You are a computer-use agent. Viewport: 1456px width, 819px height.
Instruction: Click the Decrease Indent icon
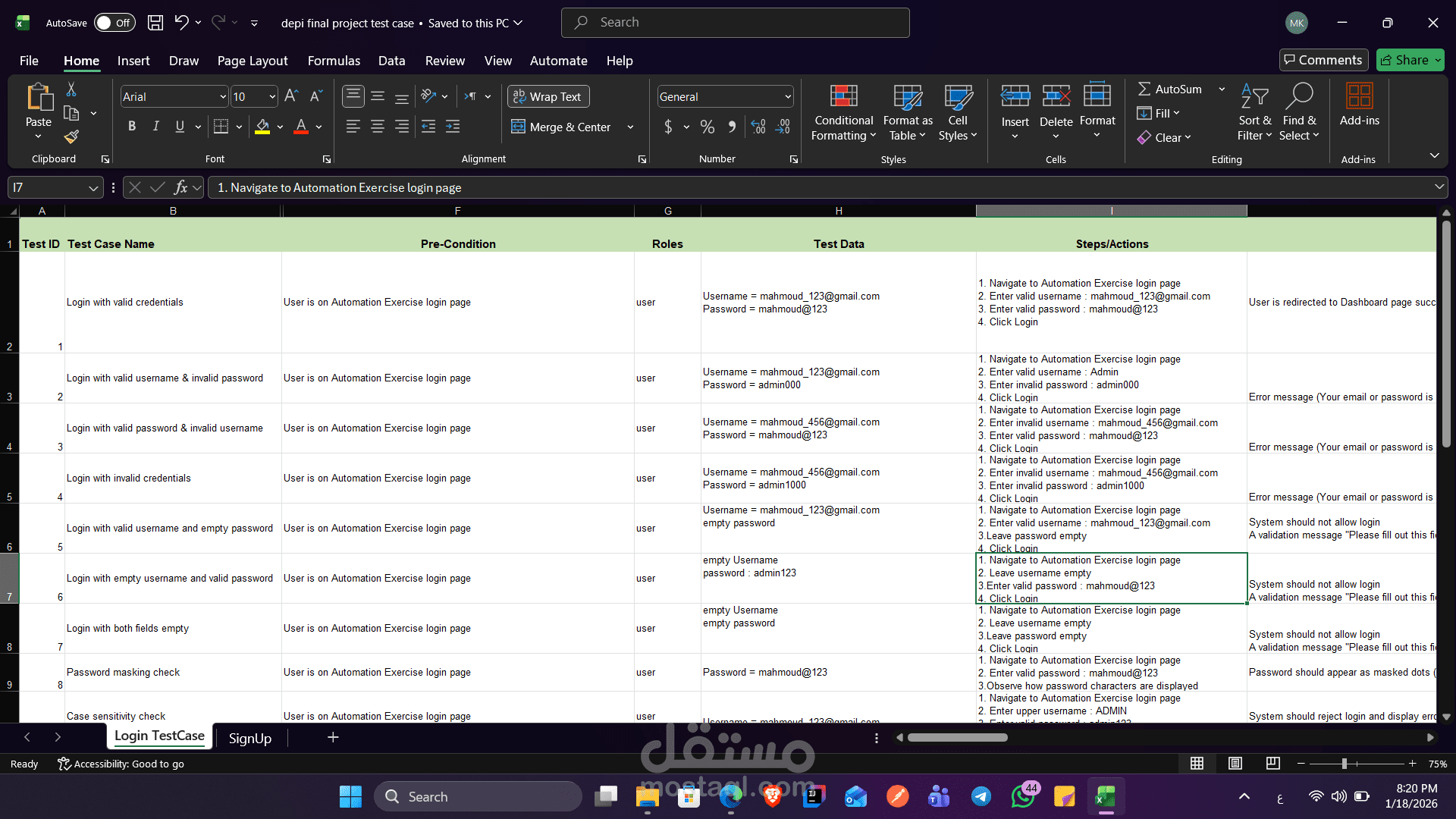(x=428, y=127)
